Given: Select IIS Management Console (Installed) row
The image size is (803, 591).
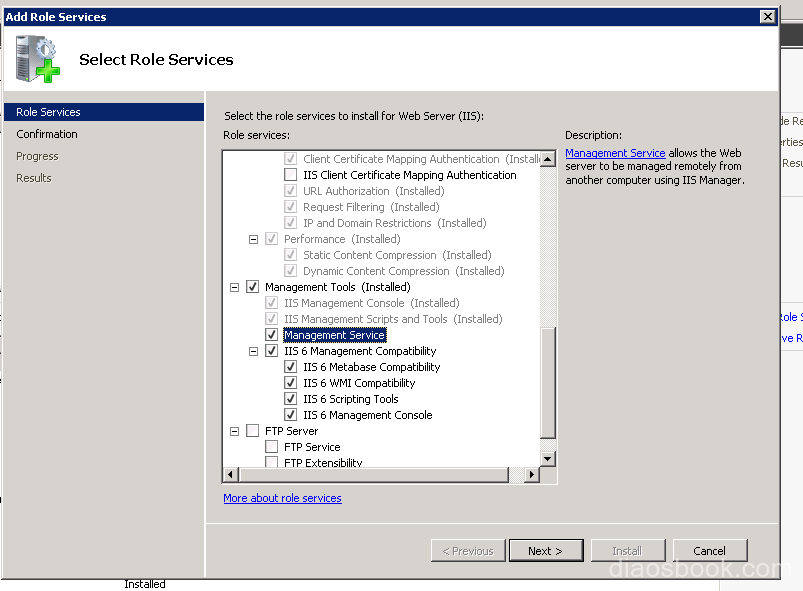Looking at the screenshot, I should tap(371, 303).
